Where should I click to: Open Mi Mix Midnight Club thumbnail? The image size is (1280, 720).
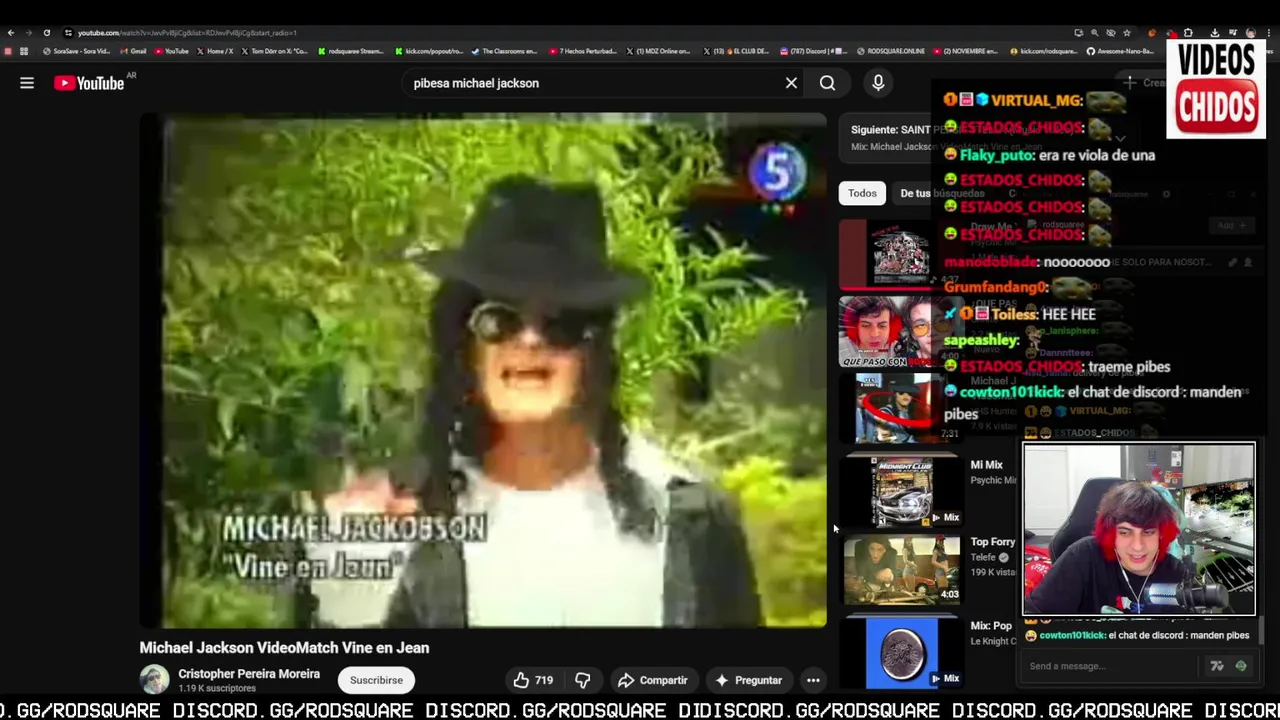(x=901, y=490)
